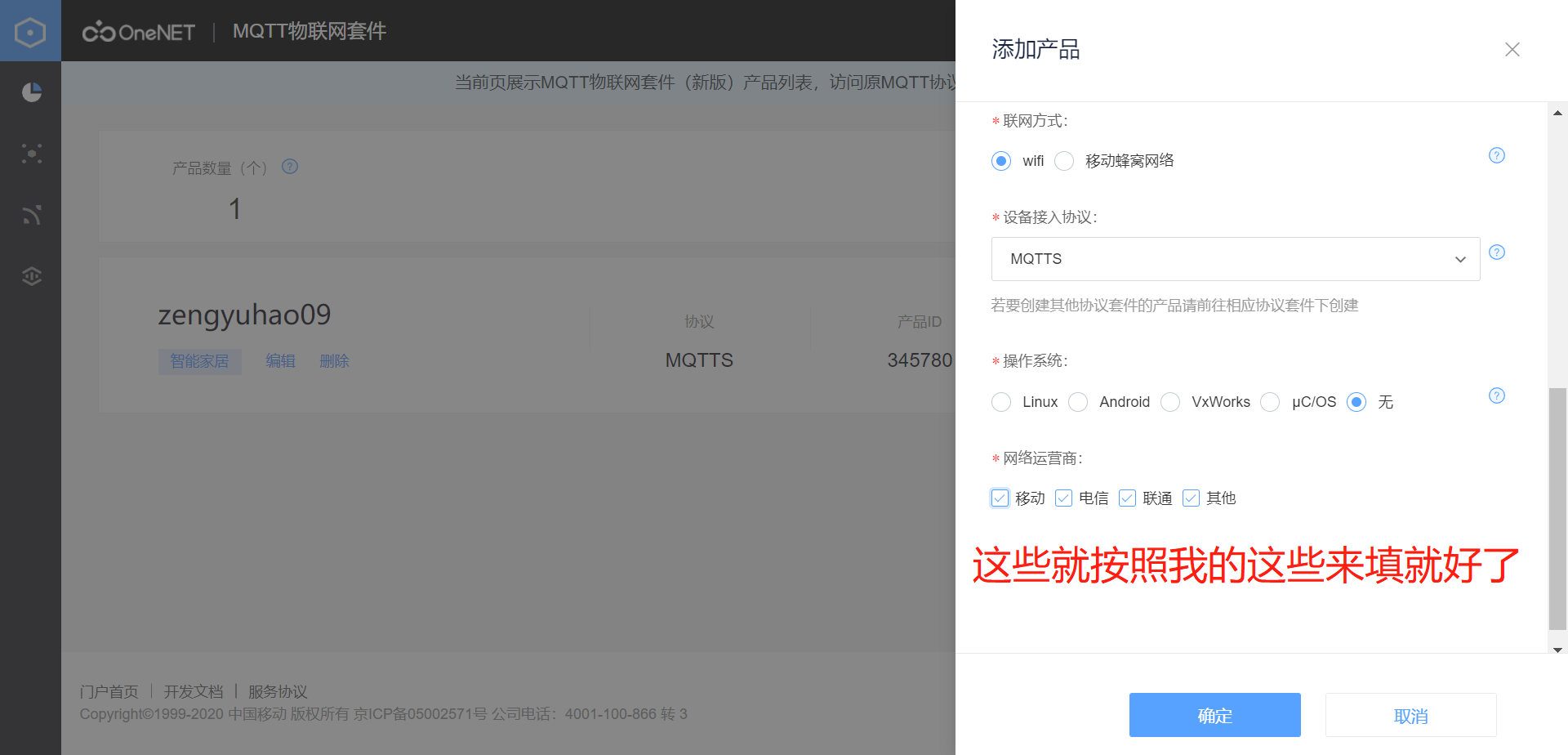Click the data sync icon at sidebar bottom
Image resolution: width=1568 pixels, height=755 pixels.
pos(30,276)
